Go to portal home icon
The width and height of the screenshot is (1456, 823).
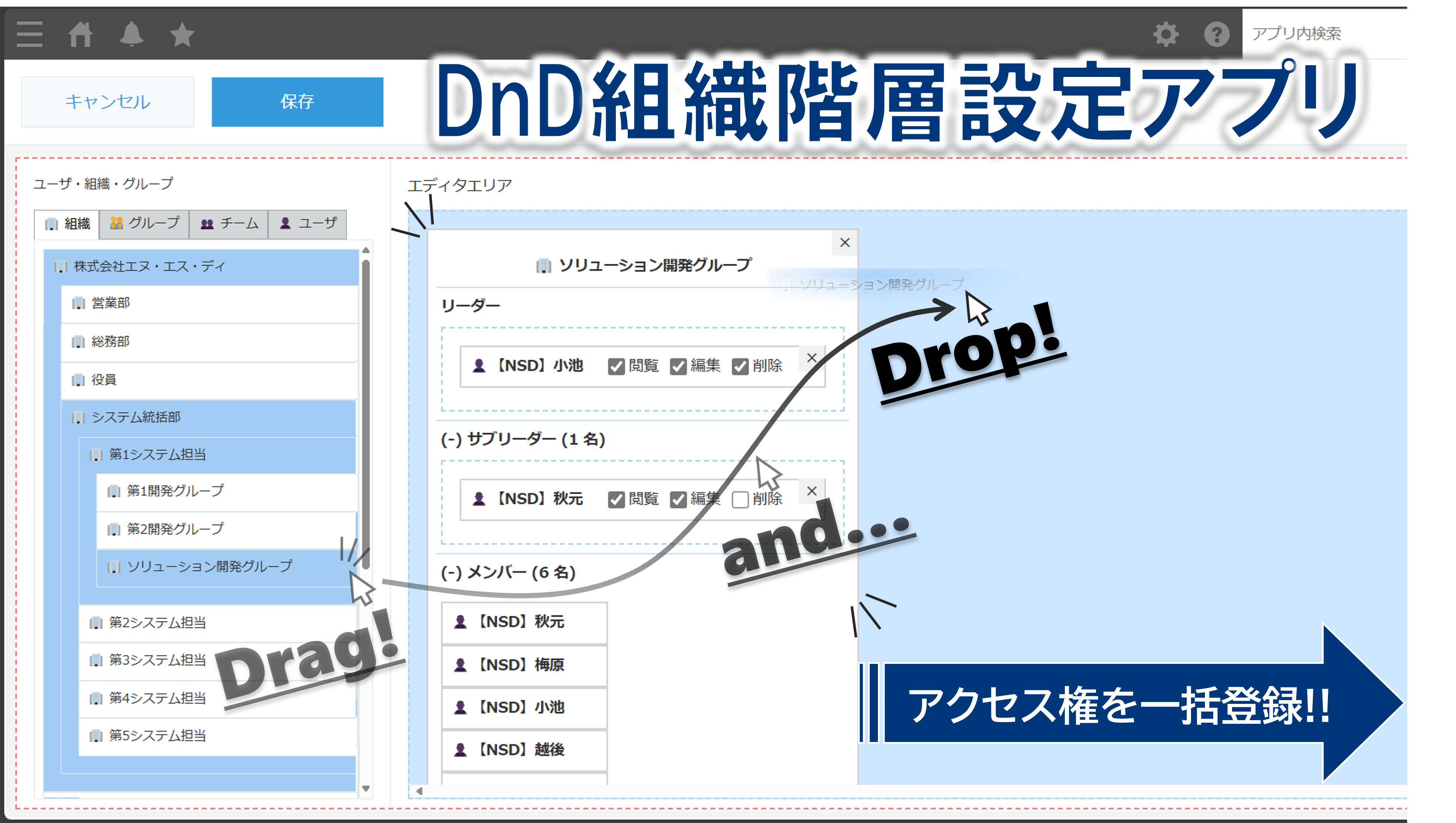coord(80,34)
